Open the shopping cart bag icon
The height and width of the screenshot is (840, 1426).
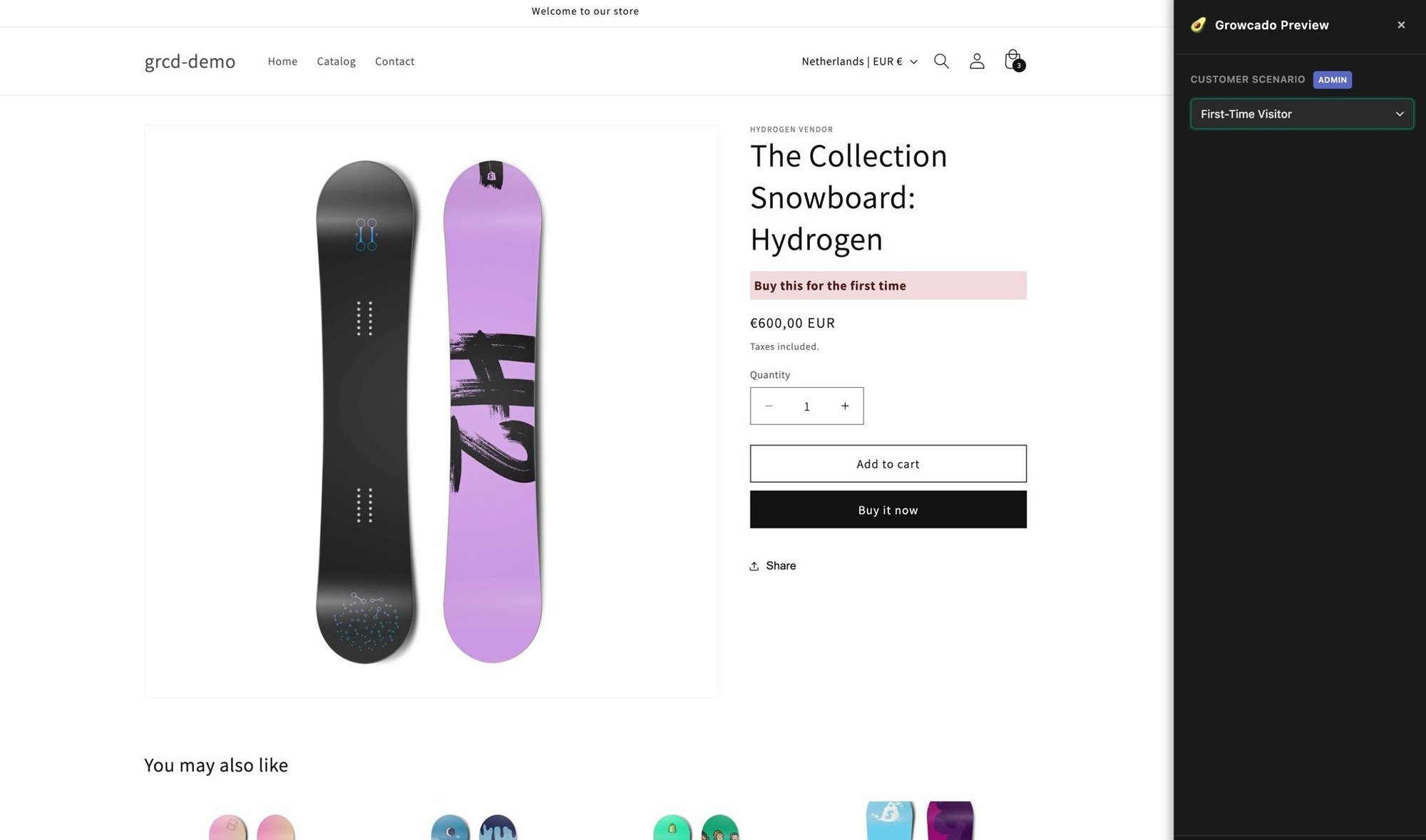click(x=1012, y=61)
